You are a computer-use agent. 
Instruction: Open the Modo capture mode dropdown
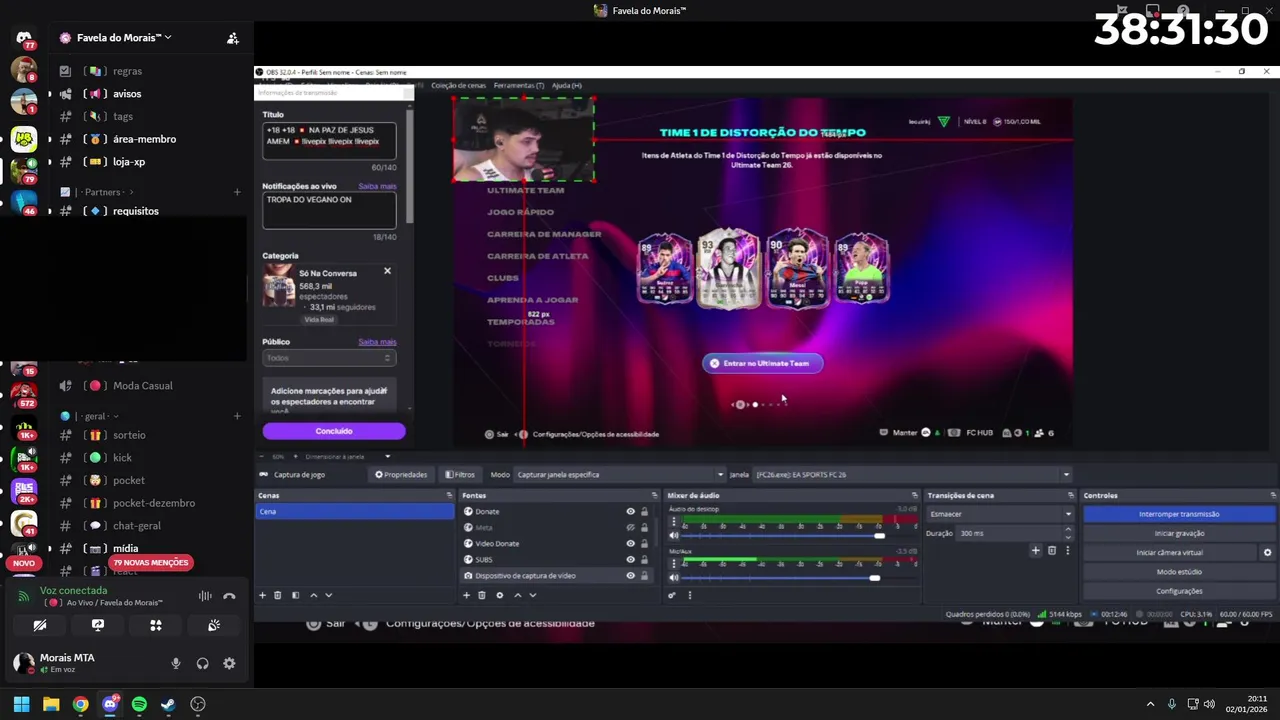point(619,474)
